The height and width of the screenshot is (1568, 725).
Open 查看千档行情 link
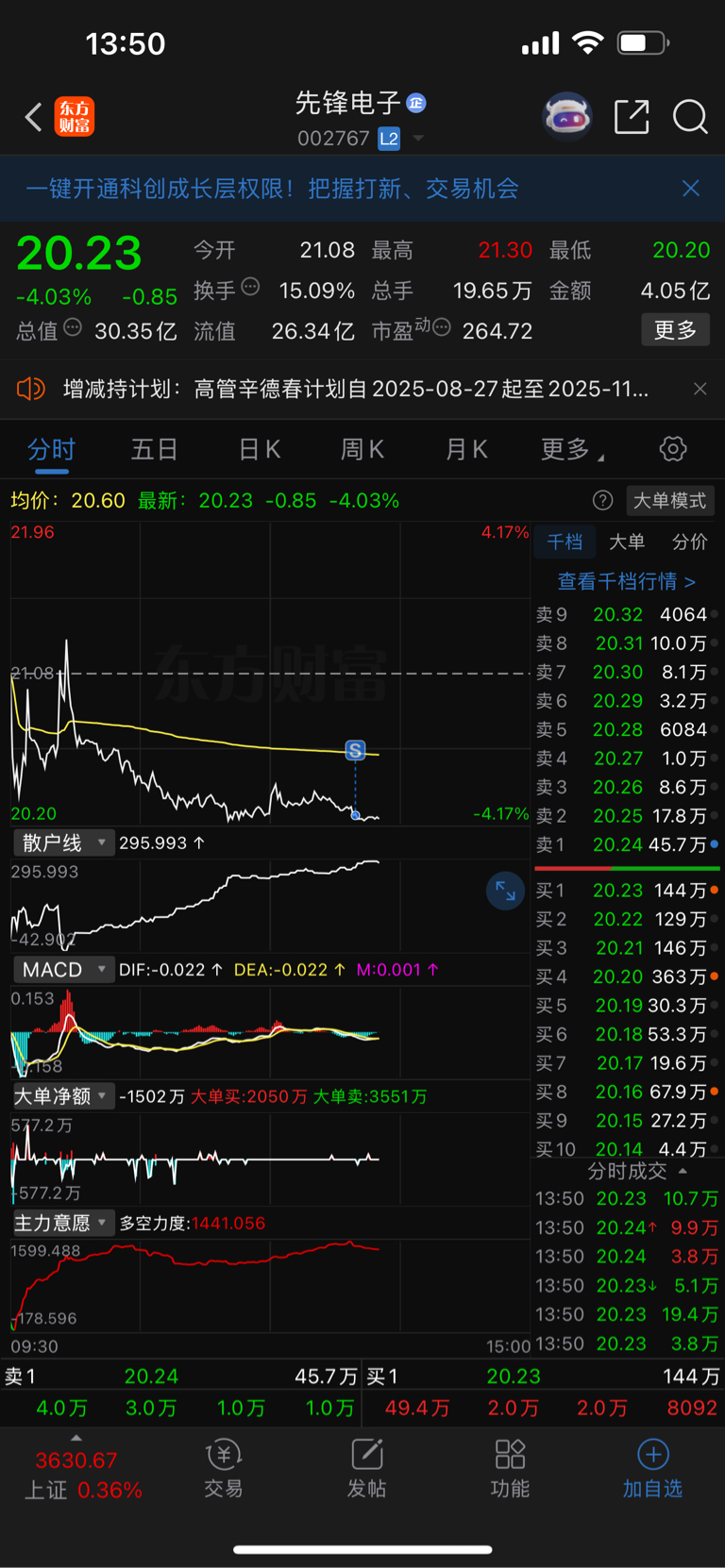pyautogui.click(x=627, y=581)
